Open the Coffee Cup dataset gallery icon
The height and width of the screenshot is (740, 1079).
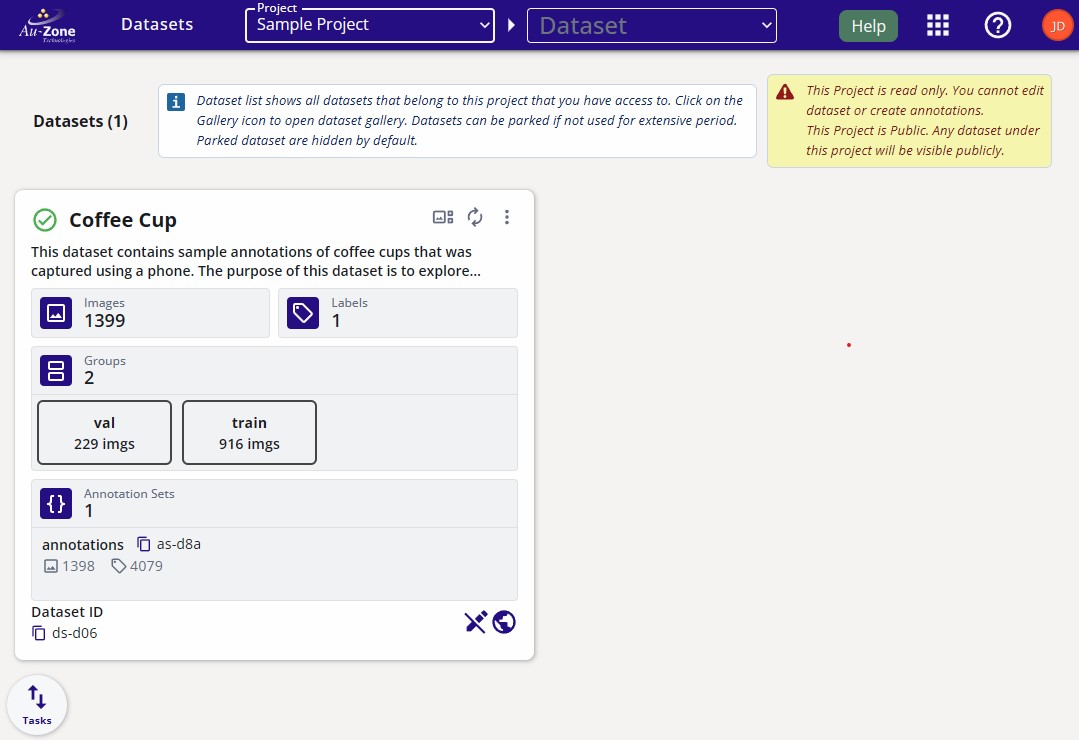[443, 217]
